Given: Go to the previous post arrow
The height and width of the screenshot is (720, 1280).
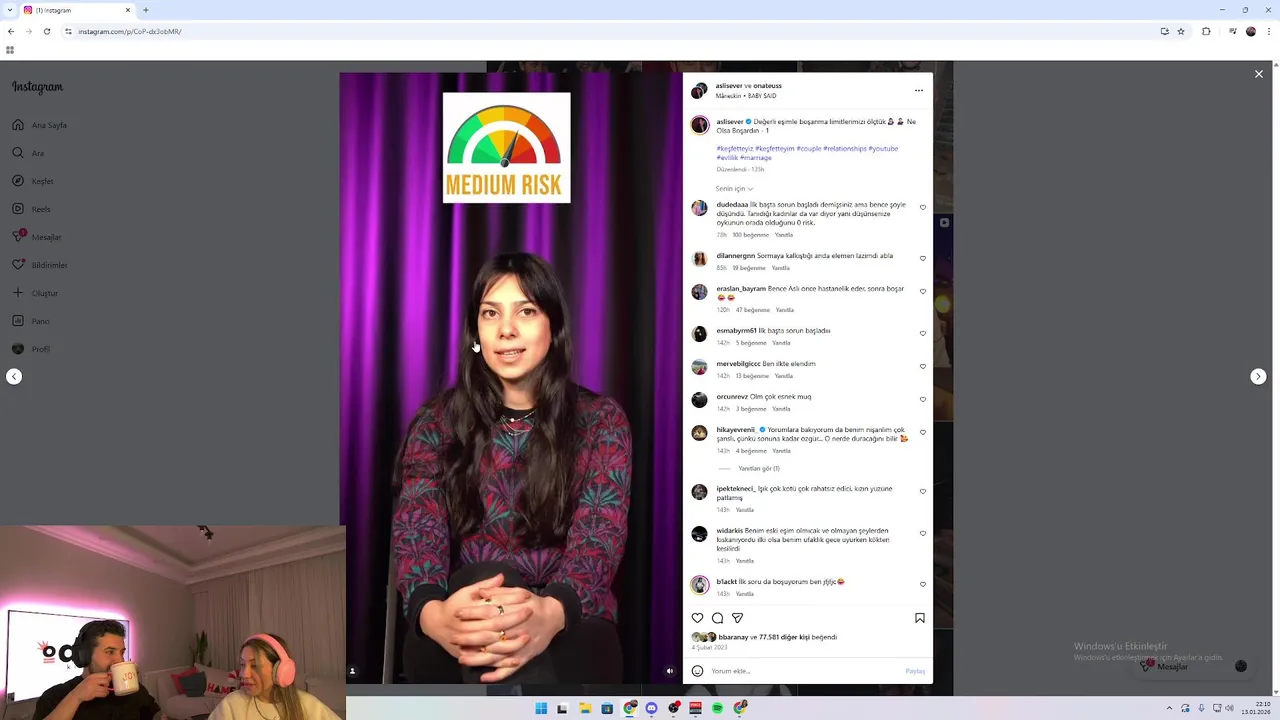Looking at the screenshot, I should coord(14,377).
